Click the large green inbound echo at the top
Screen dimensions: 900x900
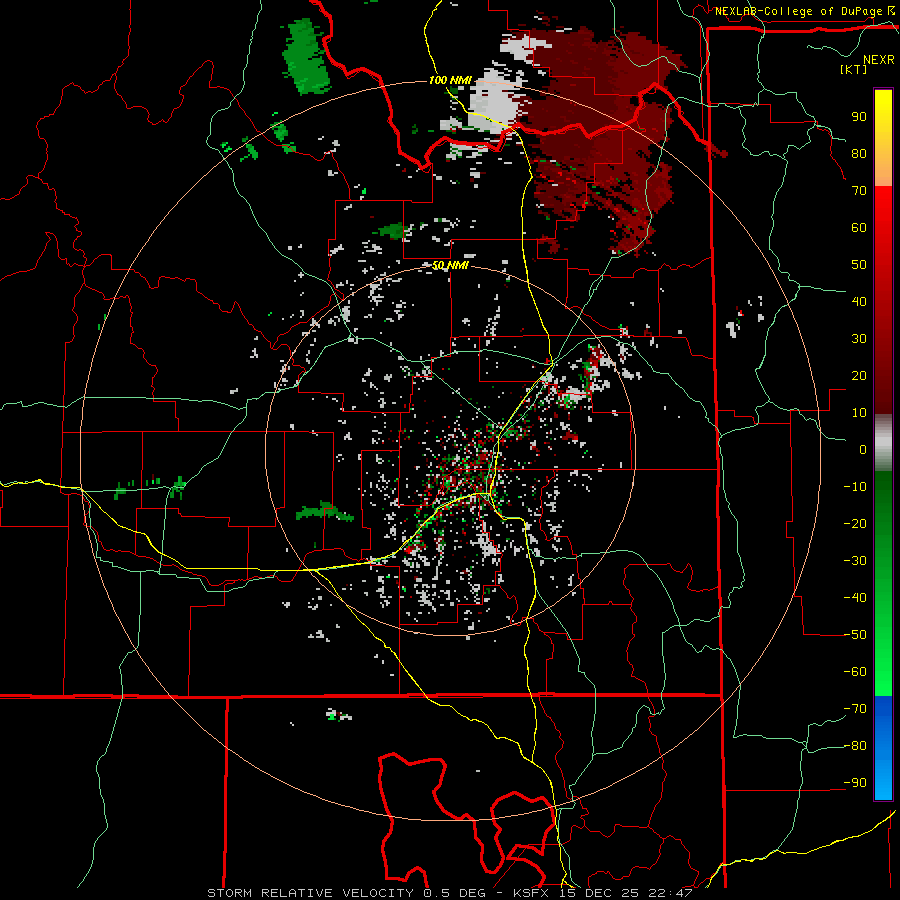point(306,56)
